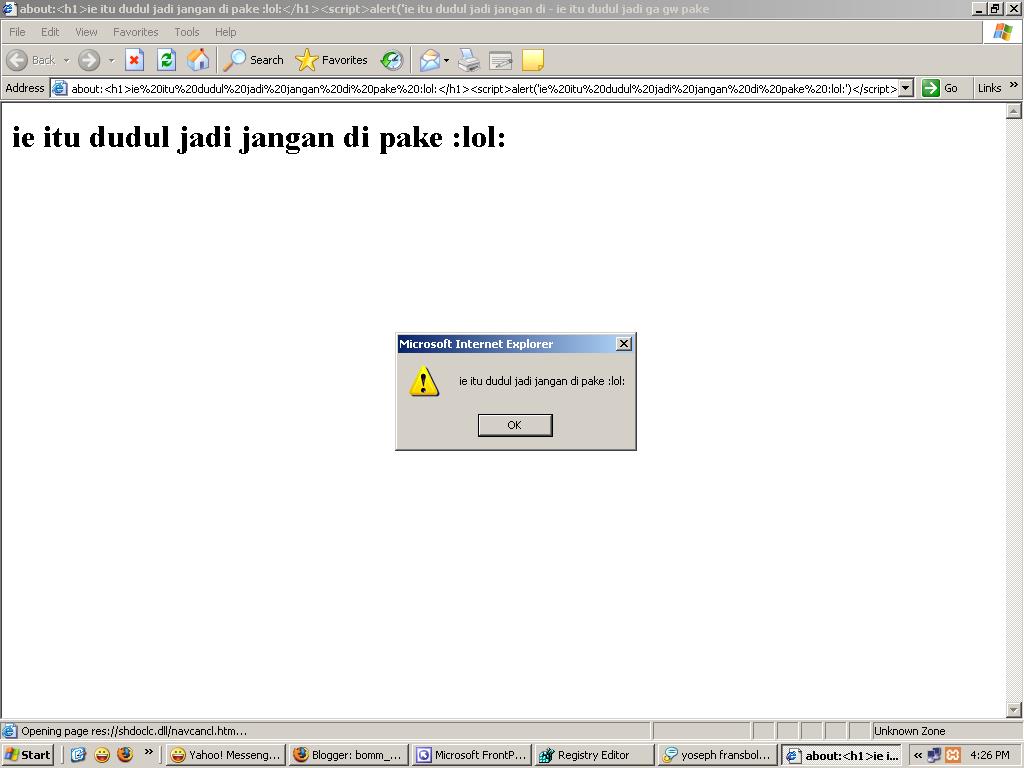
Task: Click the Back navigation arrow icon
Action: click(17, 60)
